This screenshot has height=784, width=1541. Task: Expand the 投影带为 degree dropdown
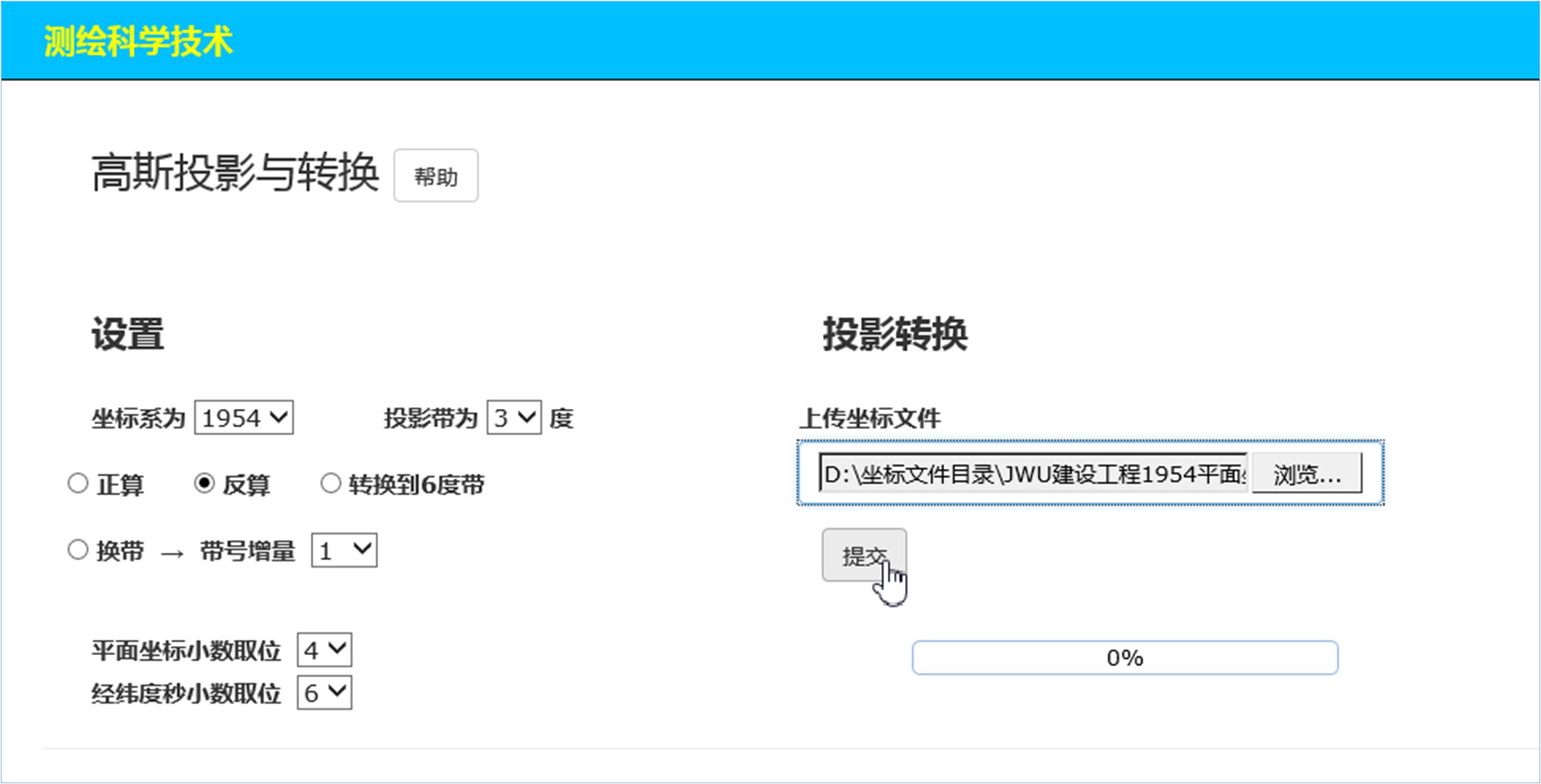point(513,418)
